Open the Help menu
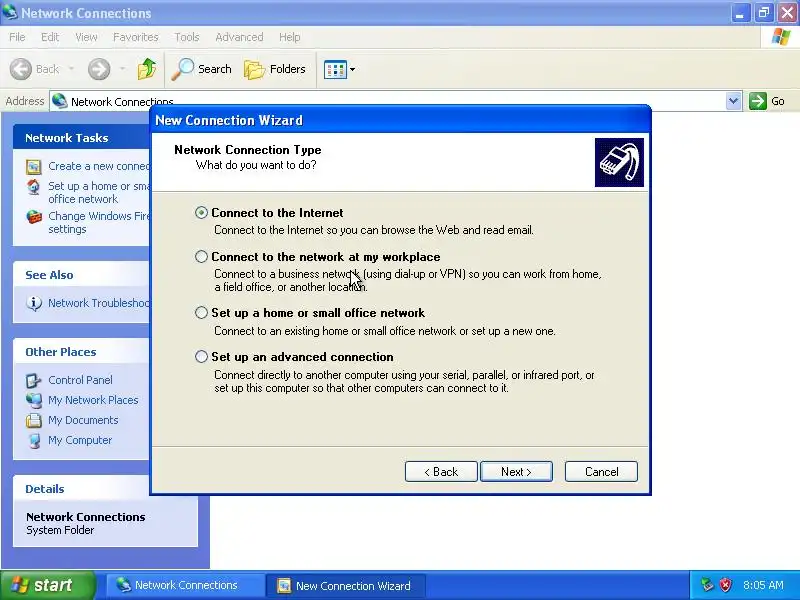 point(289,37)
